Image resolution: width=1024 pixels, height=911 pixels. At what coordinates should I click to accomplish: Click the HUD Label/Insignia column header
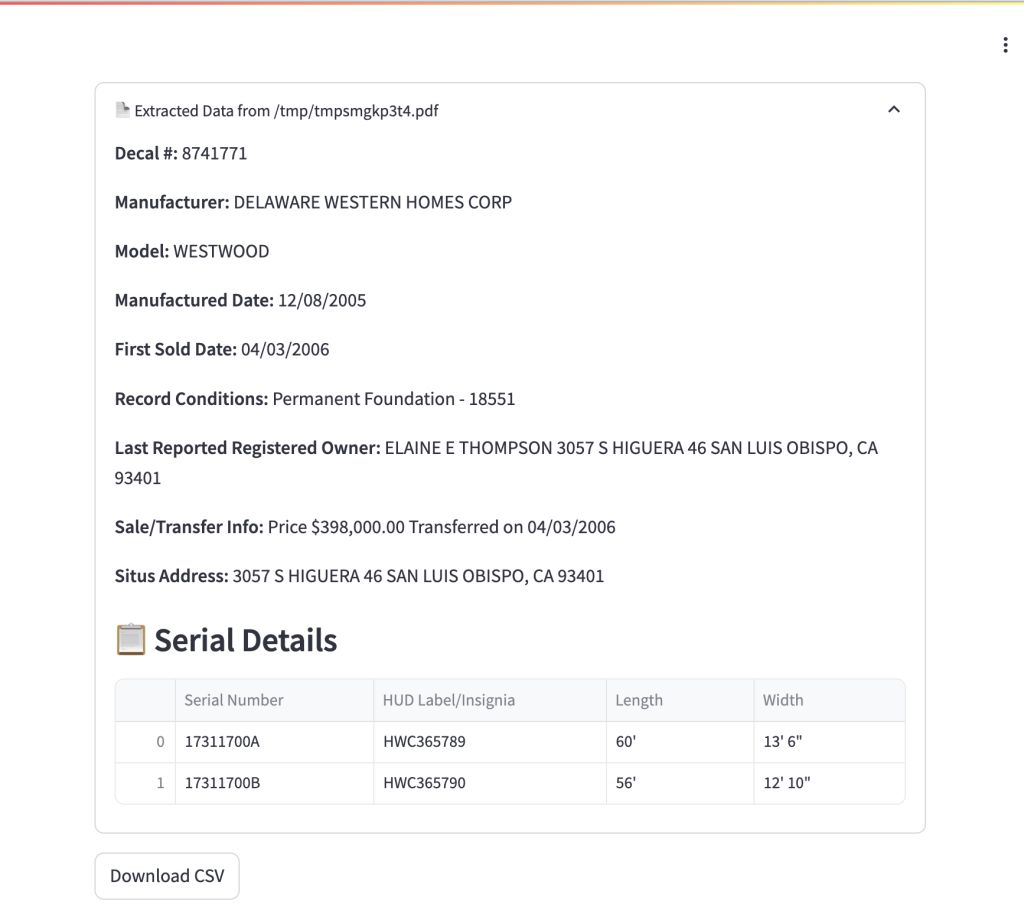[x=449, y=700]
